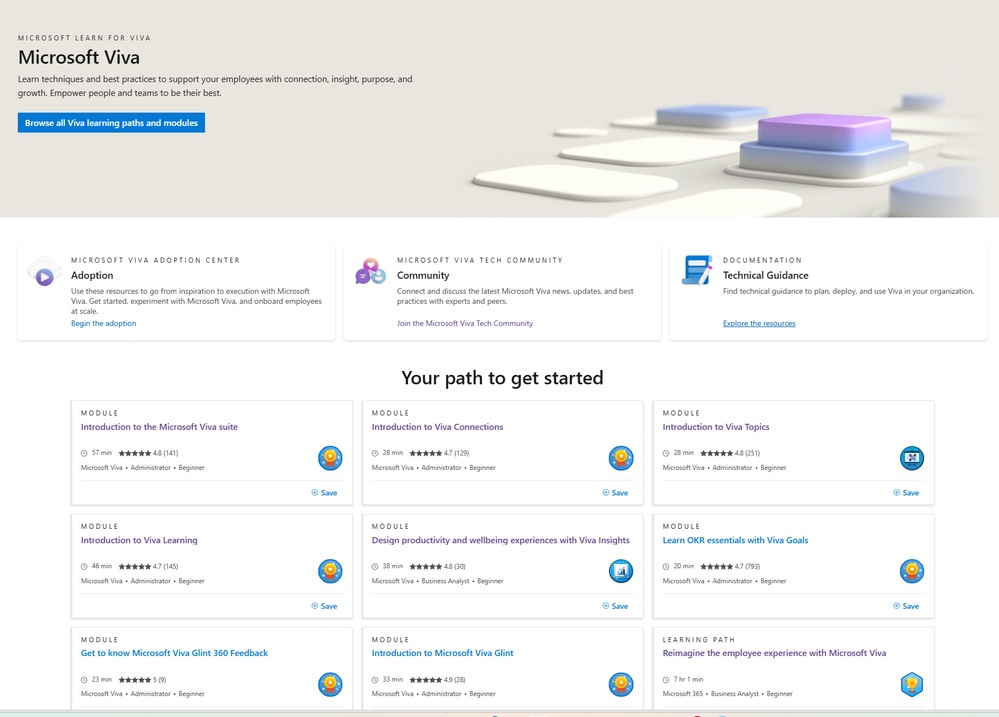Open Join the Microsoft Viva Tech Community link

tap(465, 323)
